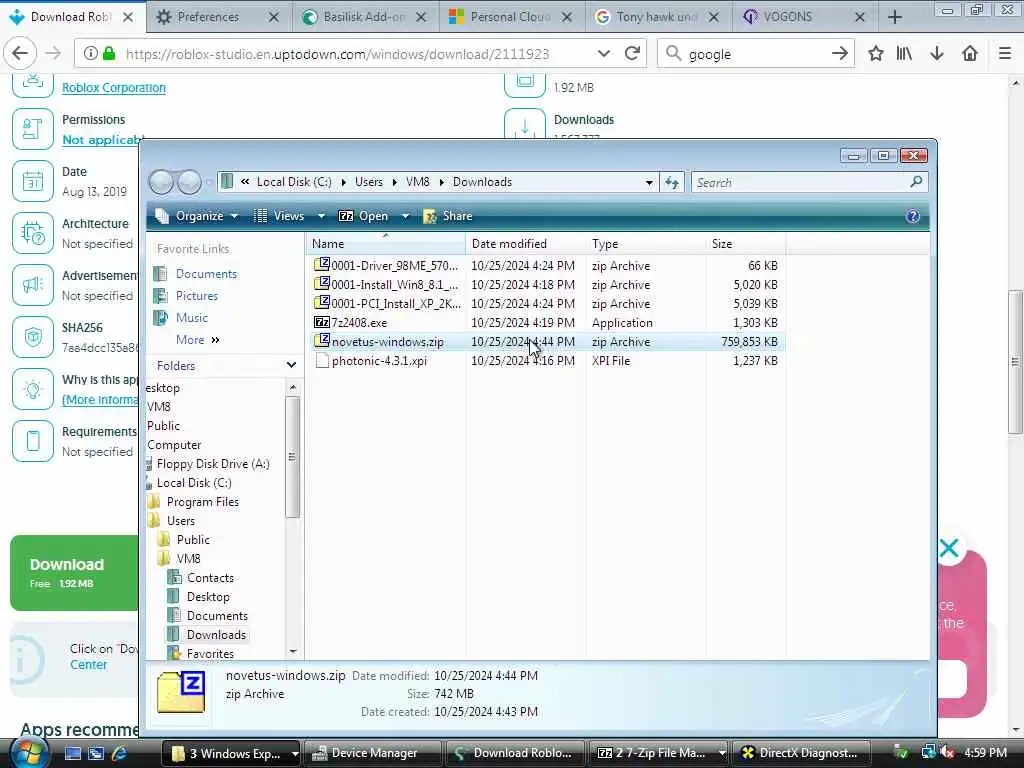Sort files by the Size column
Viewport: 1024px width, 768px height.
point(744,244)
